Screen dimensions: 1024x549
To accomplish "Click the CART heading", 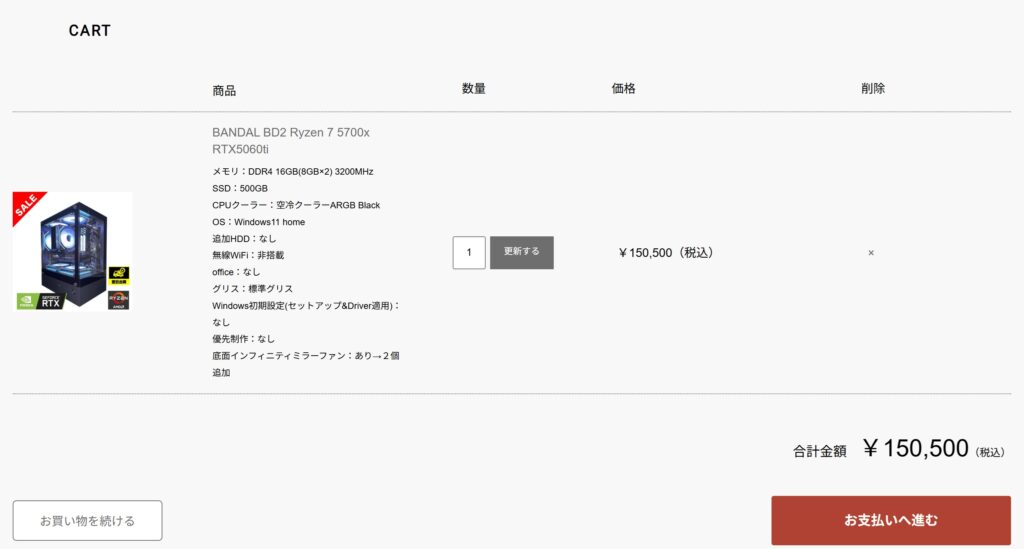I will [90, 31].
